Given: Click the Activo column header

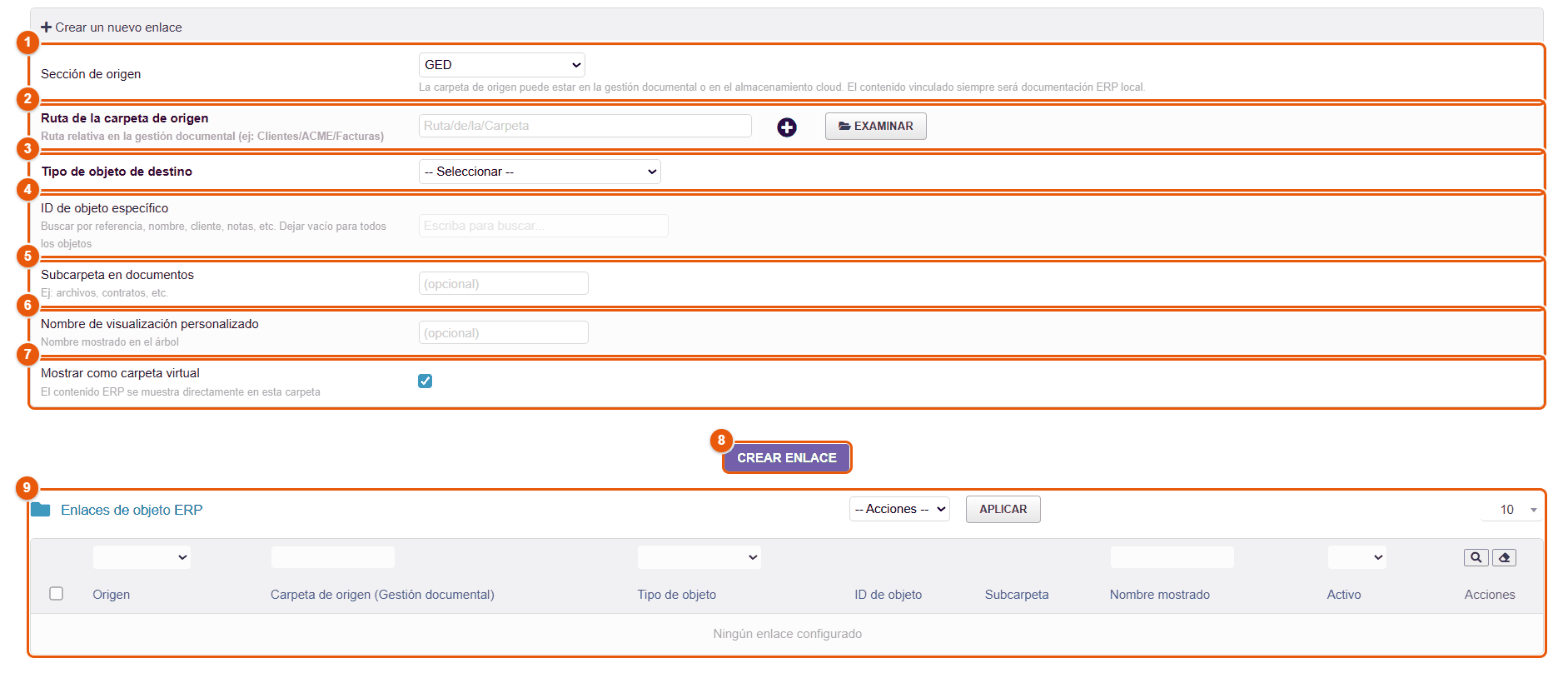Looking at the screenshot, I should coord(1344,594).
